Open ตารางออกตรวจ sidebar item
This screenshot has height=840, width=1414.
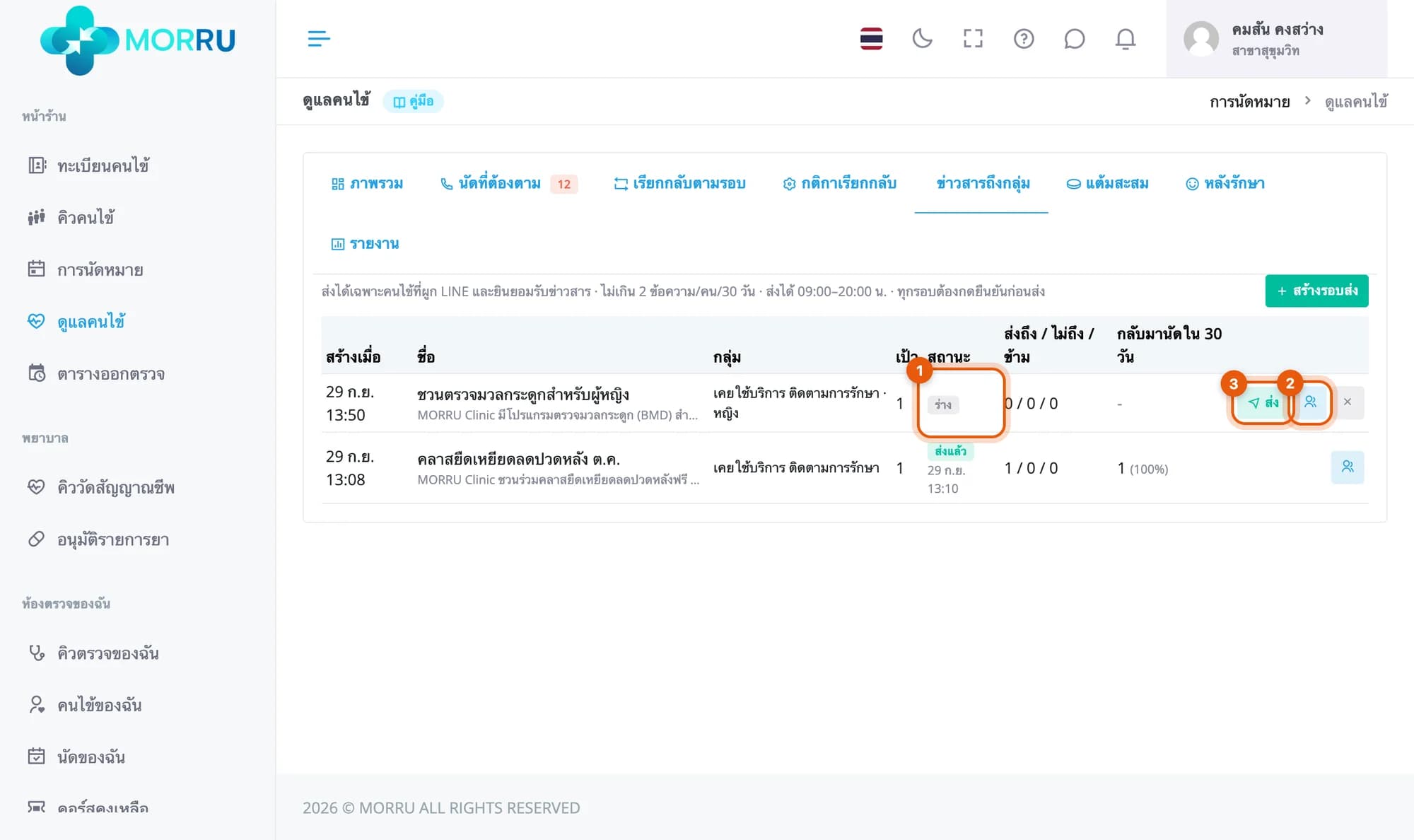96,373
